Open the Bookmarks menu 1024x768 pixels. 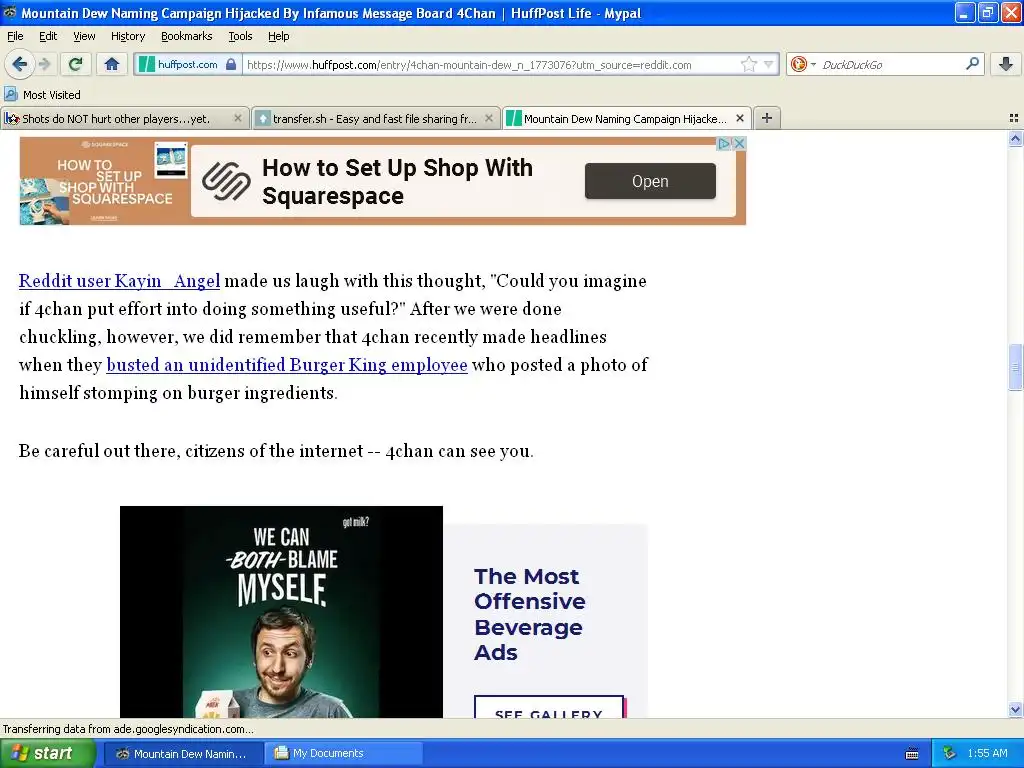click(186, 36)
